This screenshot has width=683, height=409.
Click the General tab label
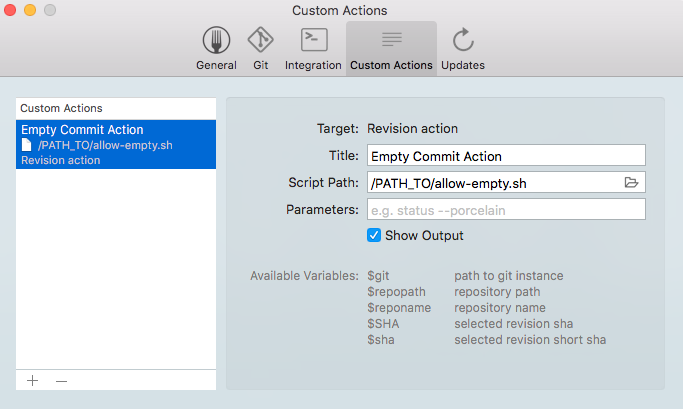216,65
